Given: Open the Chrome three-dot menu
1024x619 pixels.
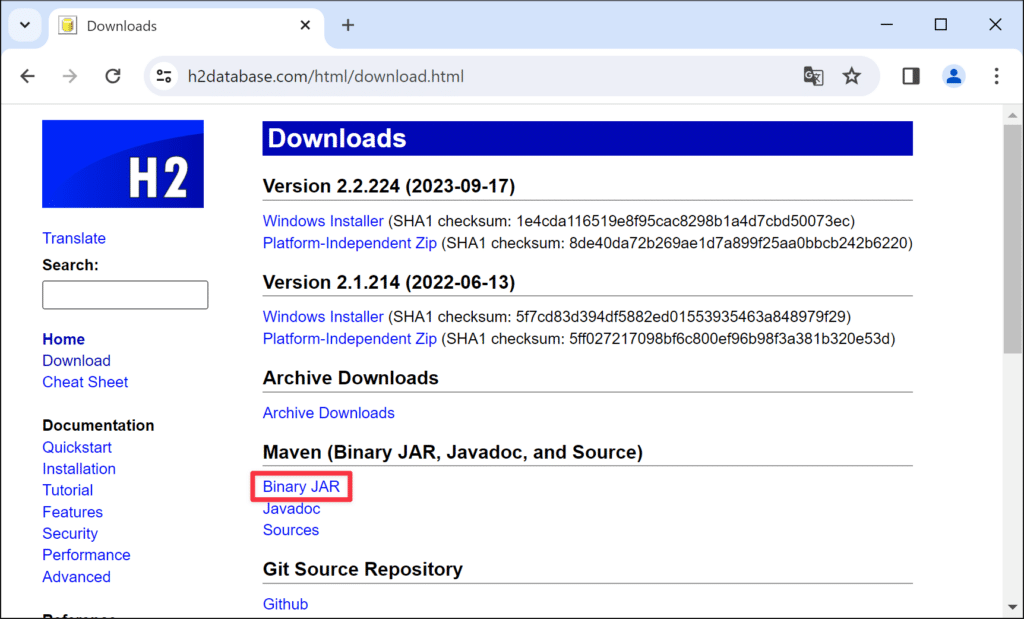Looking at the screenshot, I should (x=996, y=76).
